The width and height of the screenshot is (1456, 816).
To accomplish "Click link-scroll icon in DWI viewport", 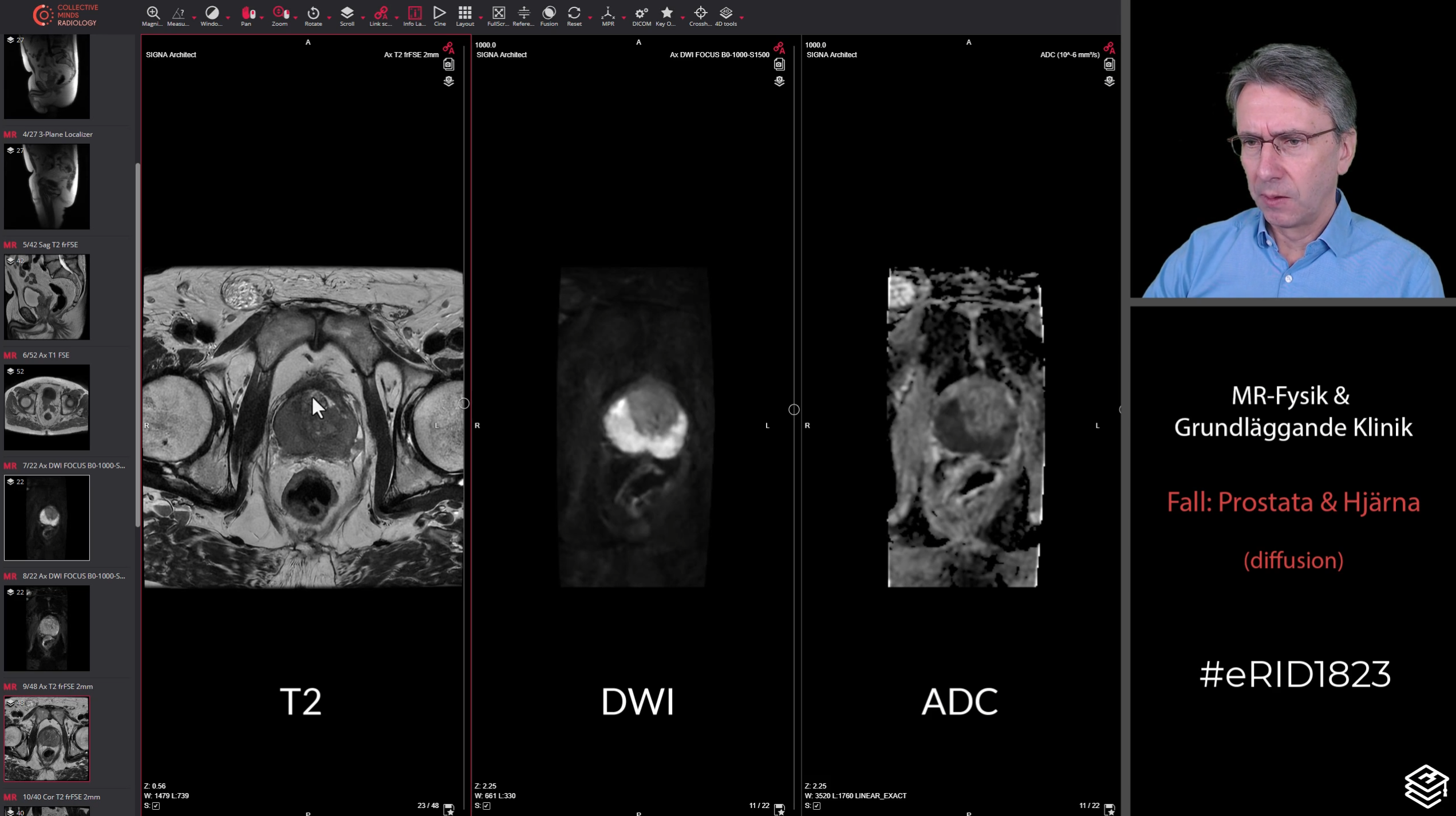I will (779, 48).
